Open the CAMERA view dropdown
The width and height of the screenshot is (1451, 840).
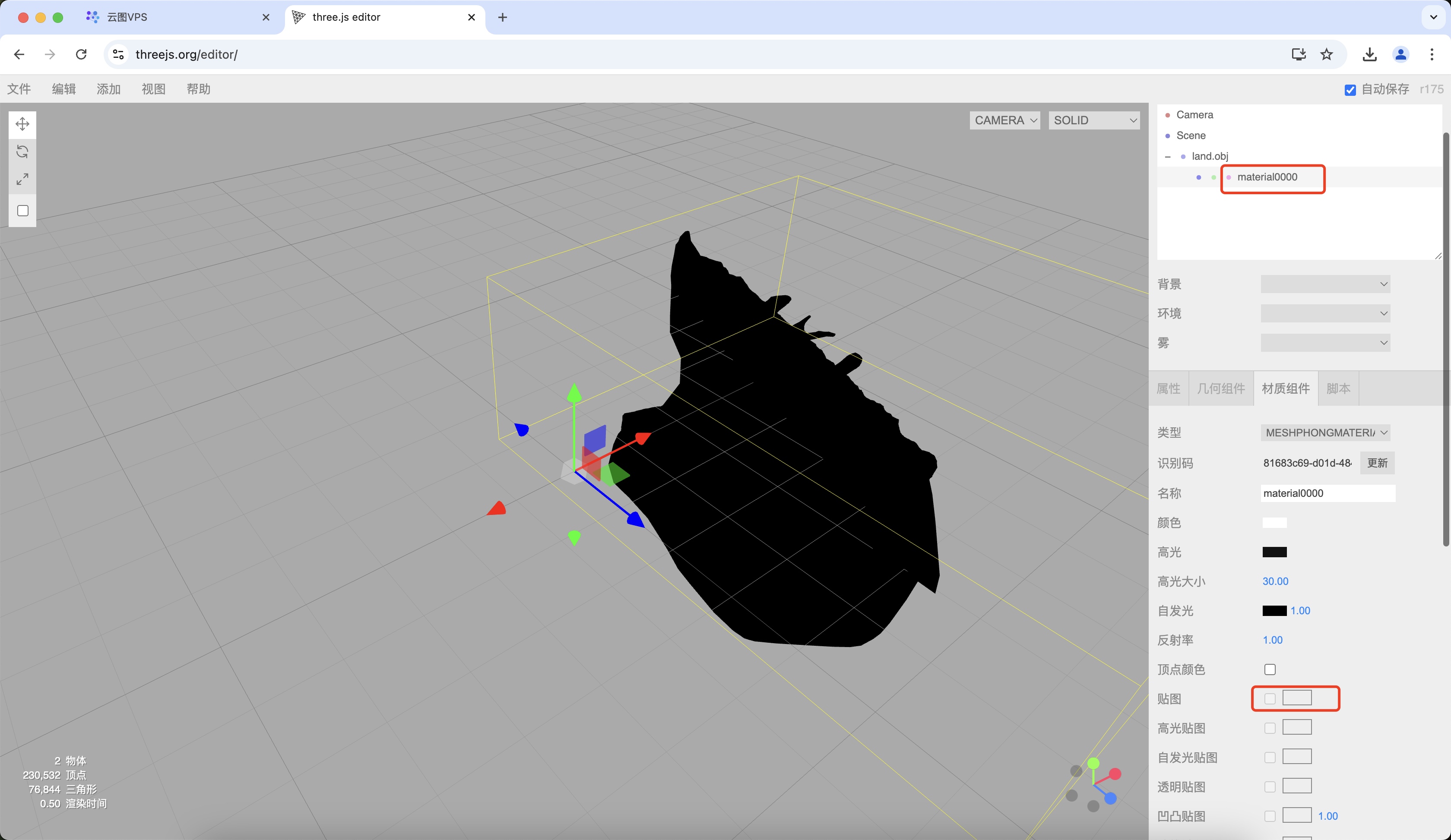[1005, 120]
